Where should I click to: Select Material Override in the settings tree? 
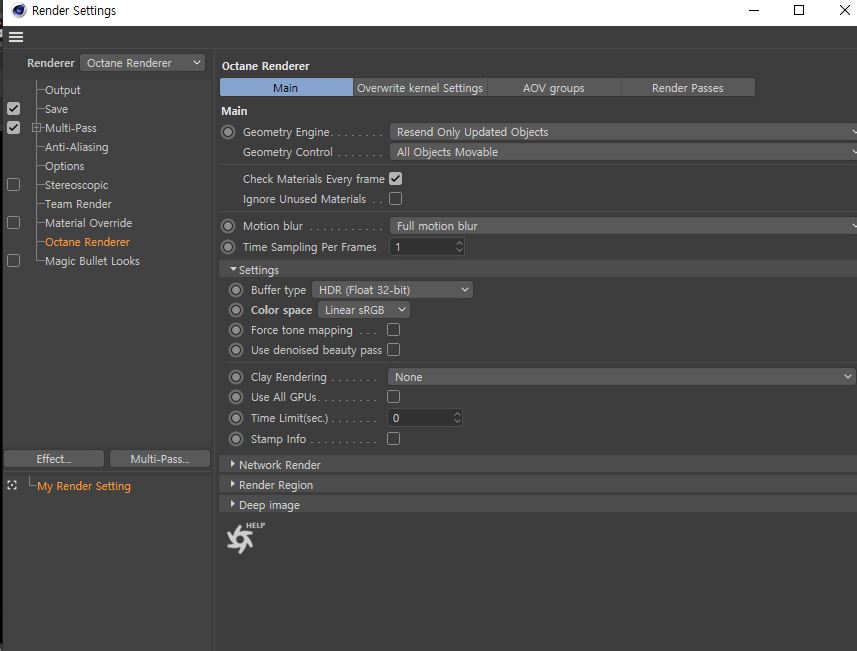coord(89,223)
